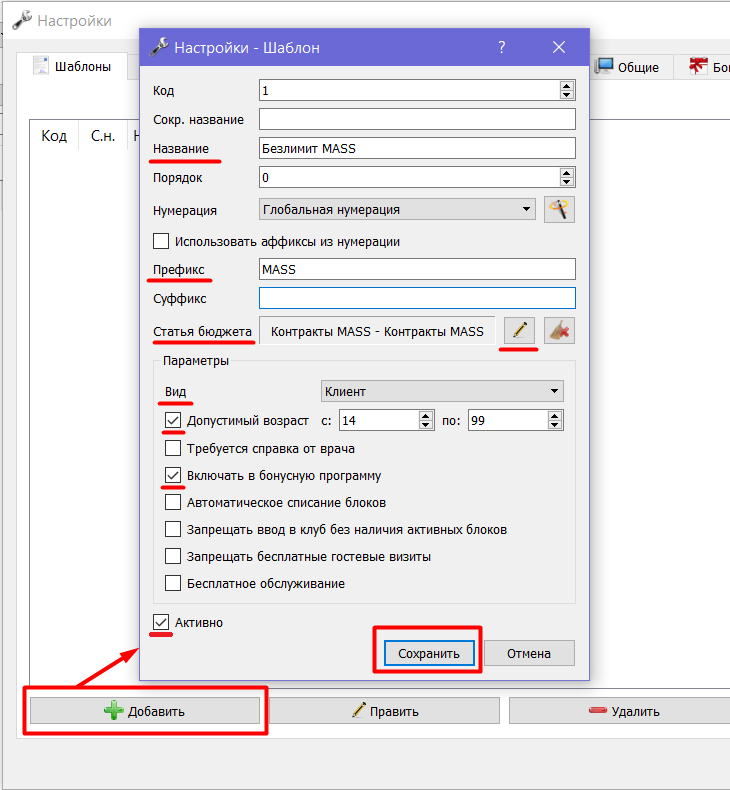Click the Сохранить button

[x=429, y=653]
